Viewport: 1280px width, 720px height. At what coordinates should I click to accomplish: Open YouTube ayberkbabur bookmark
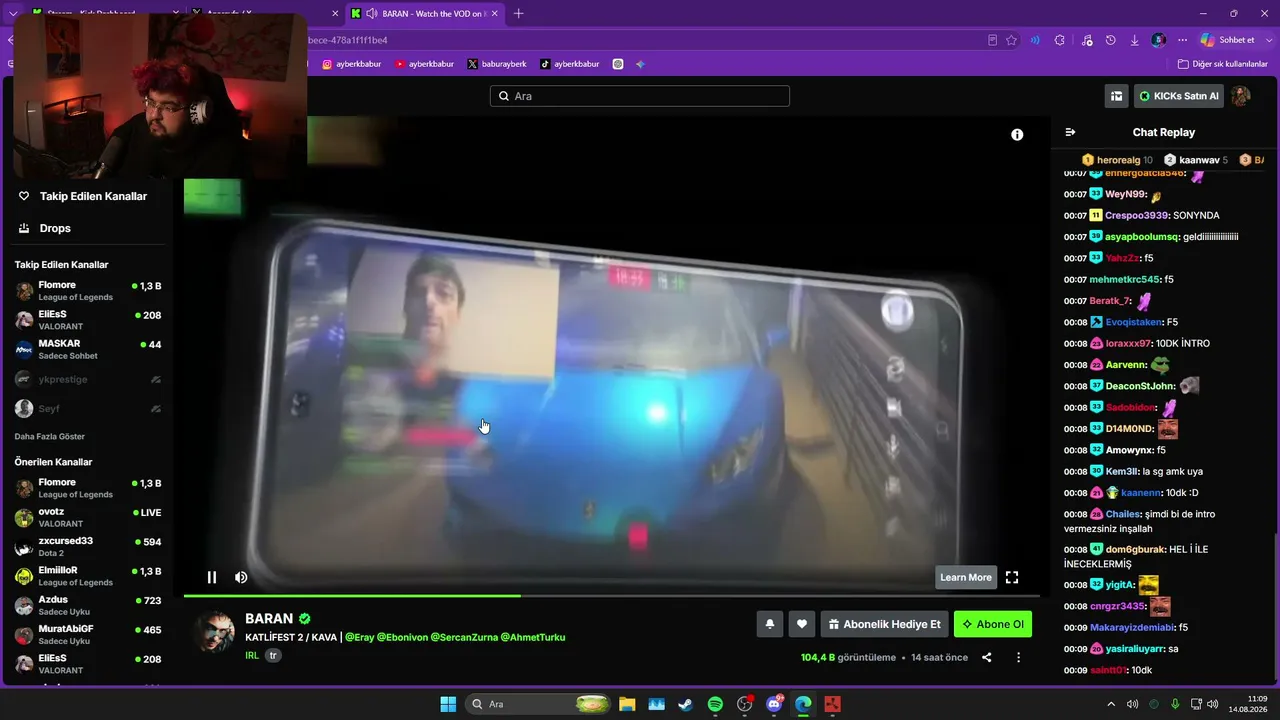[424, 64]
